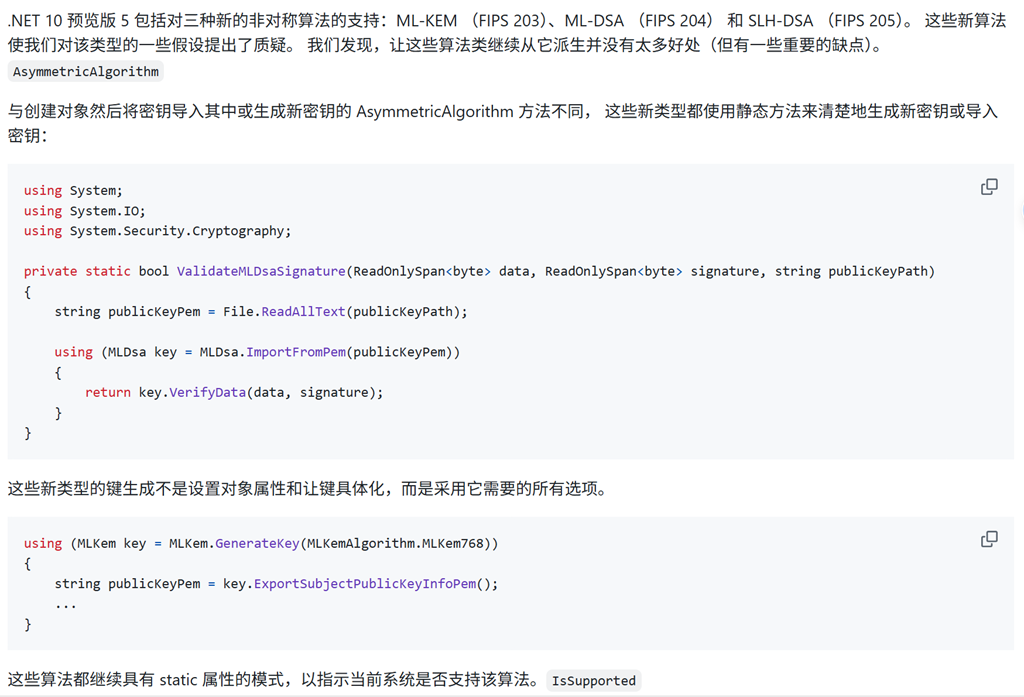Click the IsSupported inline code tag
The height and width of the screenshot is (697, 1024).
click(594, 681)
